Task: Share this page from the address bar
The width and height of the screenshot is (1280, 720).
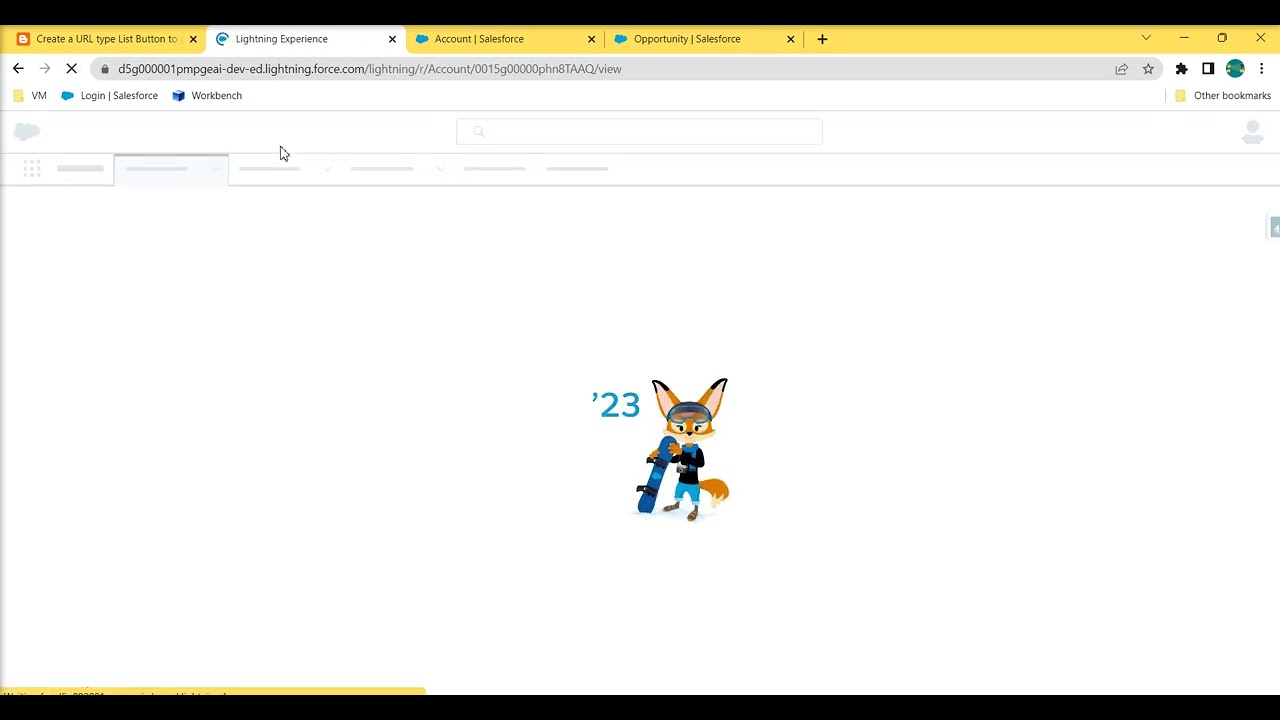Action: click(x=1121, y=69)
